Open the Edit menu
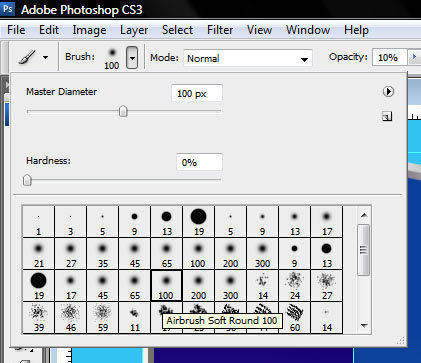421x363 pixels. pos(49,30)
